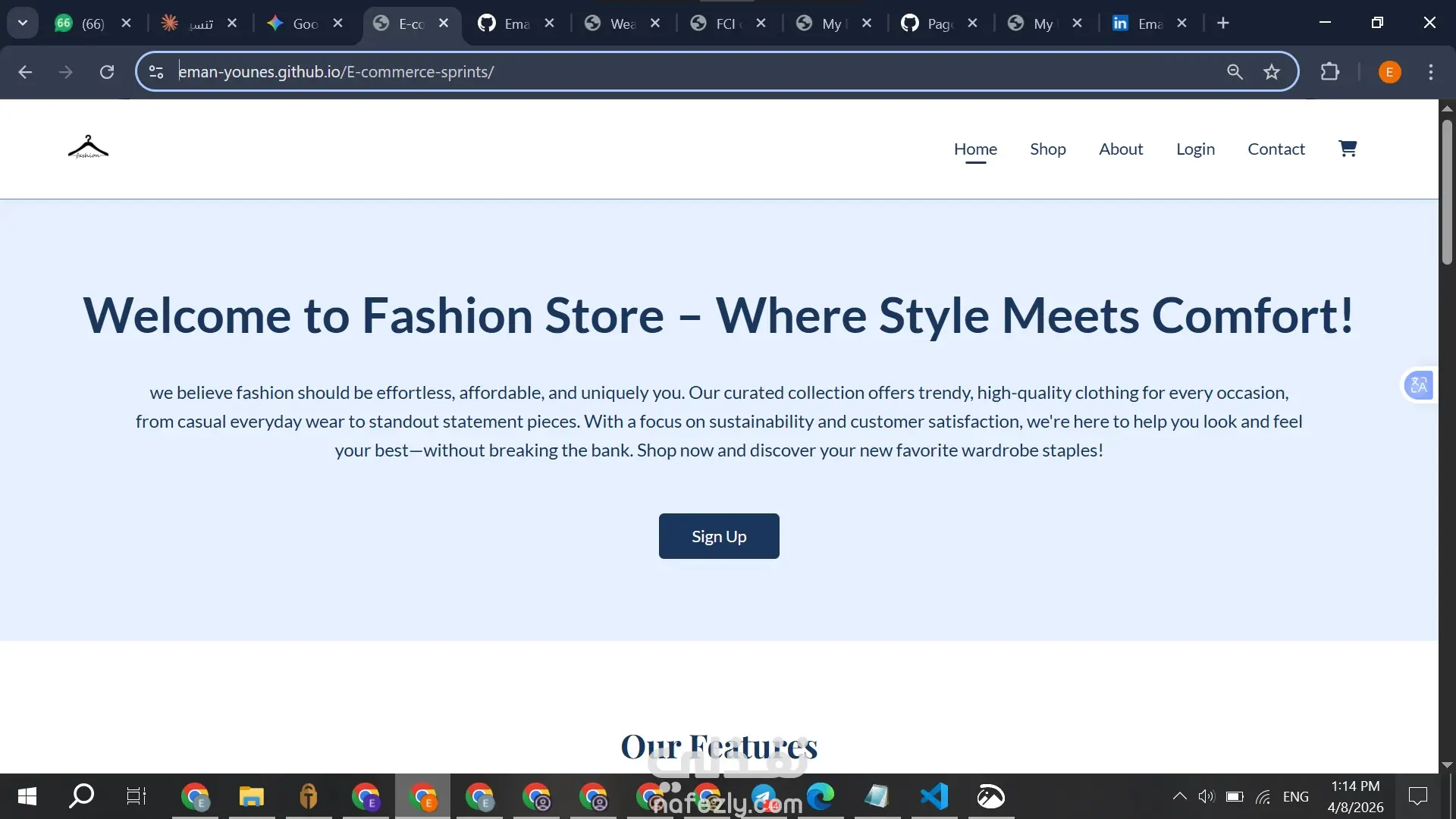Screen dimensions: 1456x819
Task: View site information icon in address bar
Action: 156,72
